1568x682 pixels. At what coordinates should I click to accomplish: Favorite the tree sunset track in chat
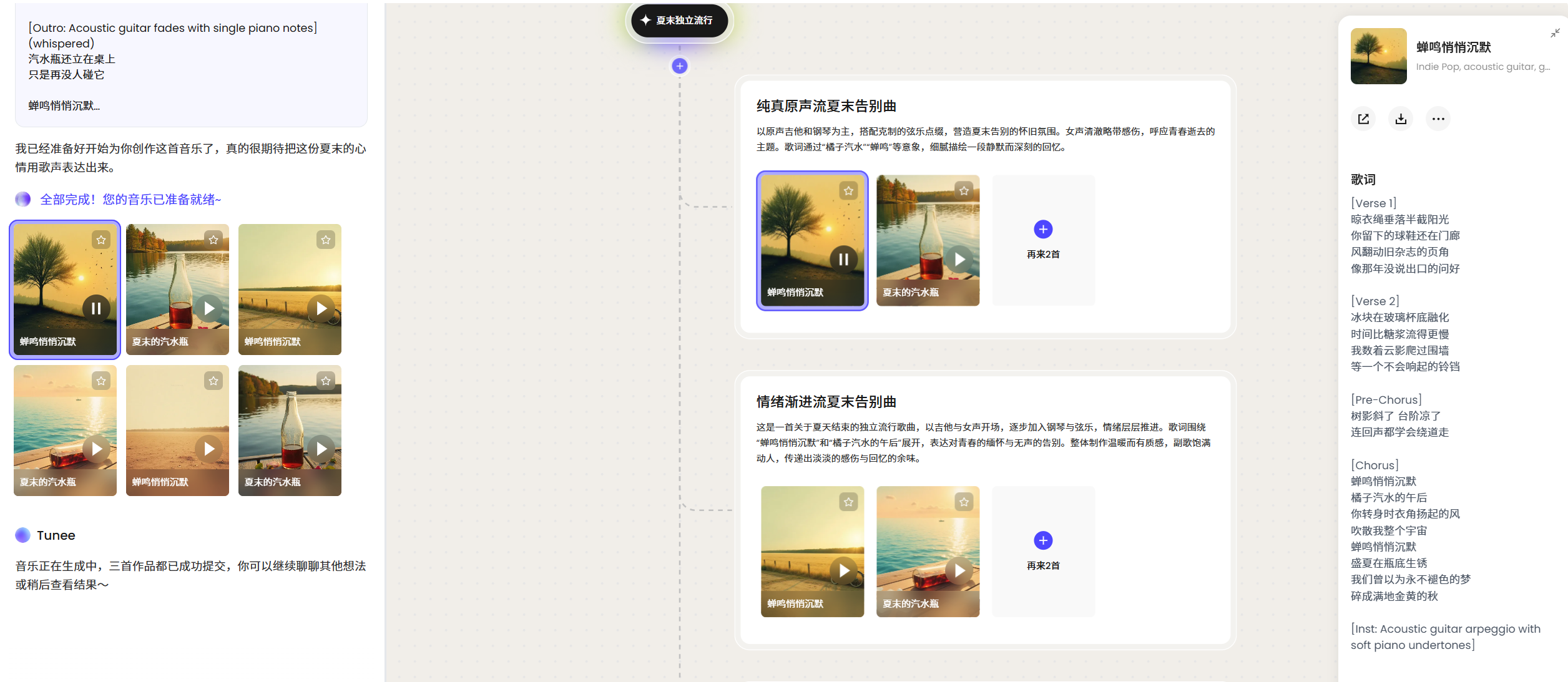(101, 240)
